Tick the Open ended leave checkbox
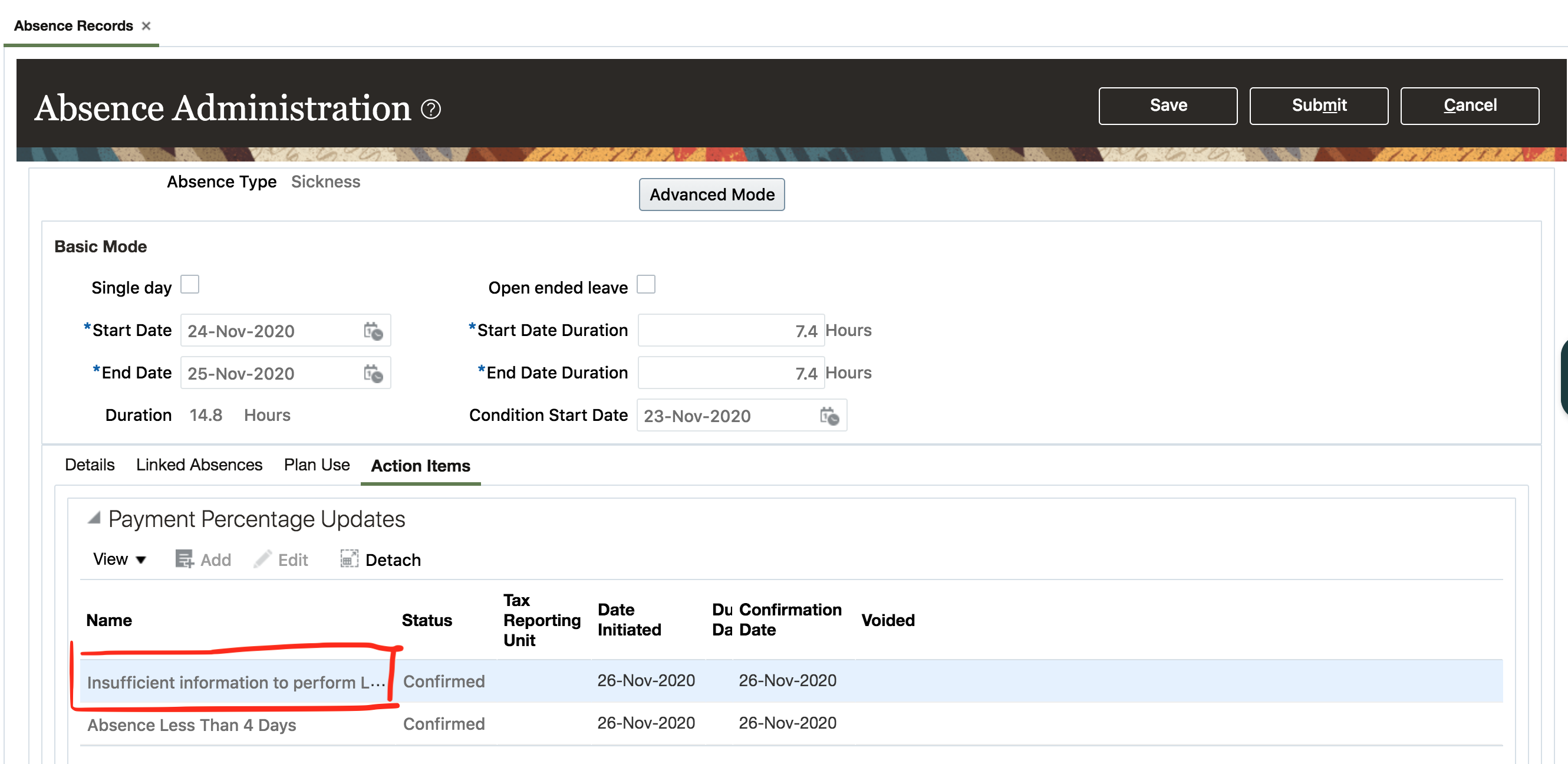Image resolution: width=1568 pixels, height=764 pixels. [646, 284]
